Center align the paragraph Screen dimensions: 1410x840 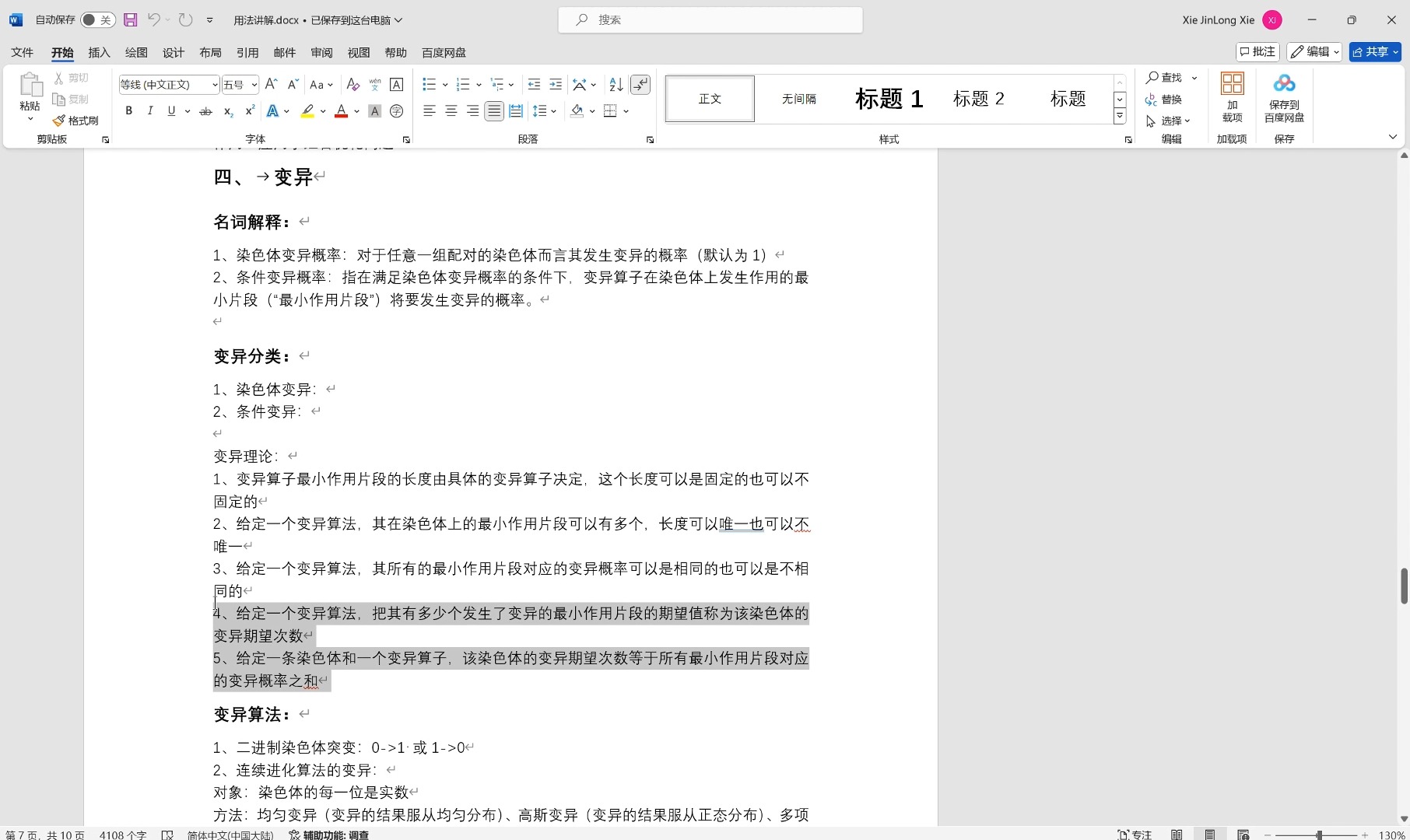(x=451, y=111)
